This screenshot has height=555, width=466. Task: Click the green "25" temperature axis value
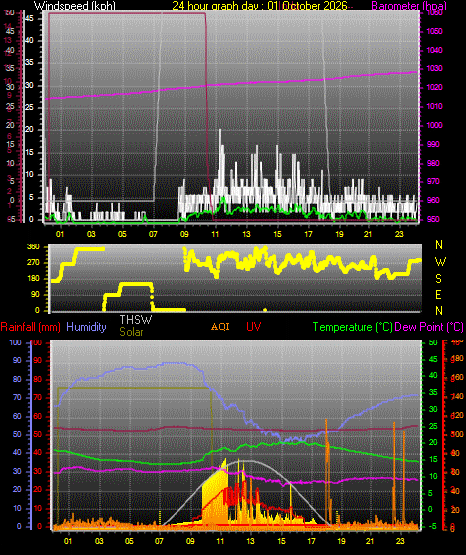click(433, 427)
